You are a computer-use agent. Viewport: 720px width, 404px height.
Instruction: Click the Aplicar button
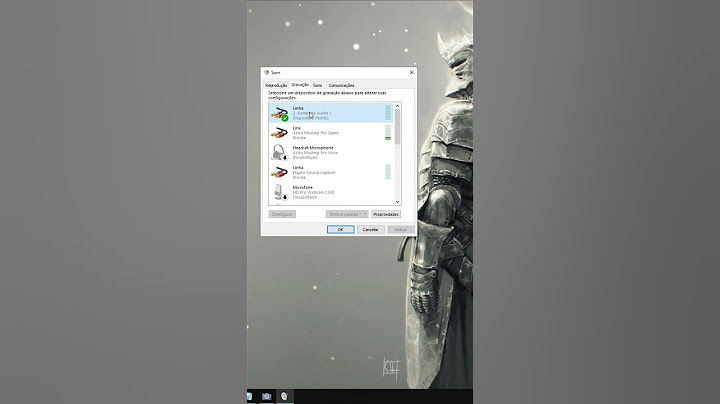click(x=400, y=229)
